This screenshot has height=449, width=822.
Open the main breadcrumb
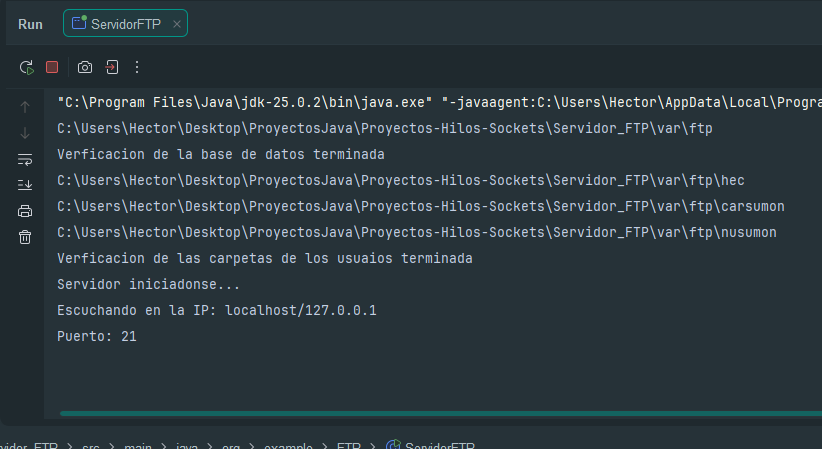point(138,445)
